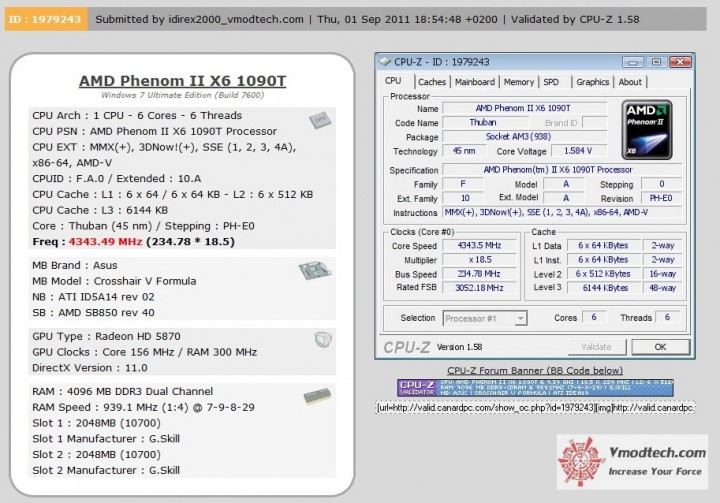Click the red 4343.49 MHz frequency text
The image size is (720, 503).
[105, 242]
